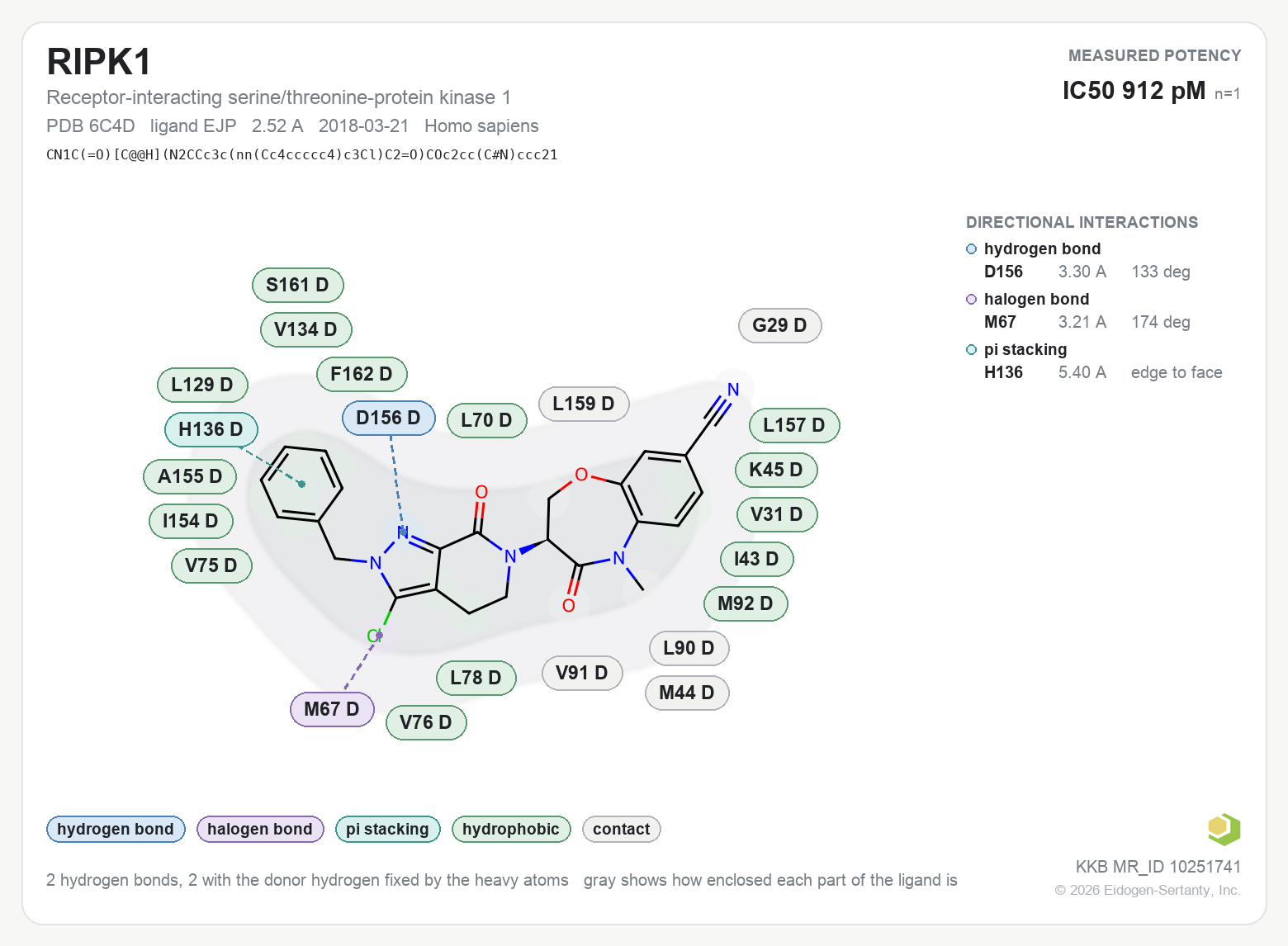
Task: Select the contact legend pill
Action: (622, 829)
